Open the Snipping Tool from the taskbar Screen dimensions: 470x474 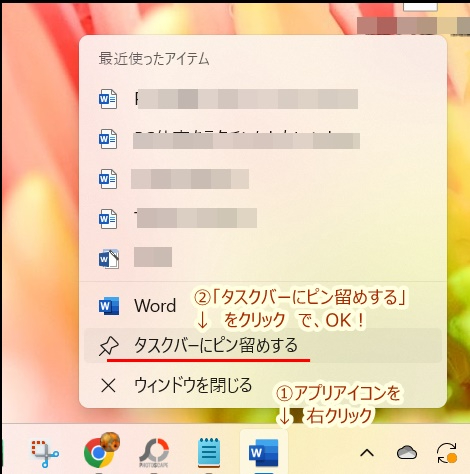click(x=45, y=453)
